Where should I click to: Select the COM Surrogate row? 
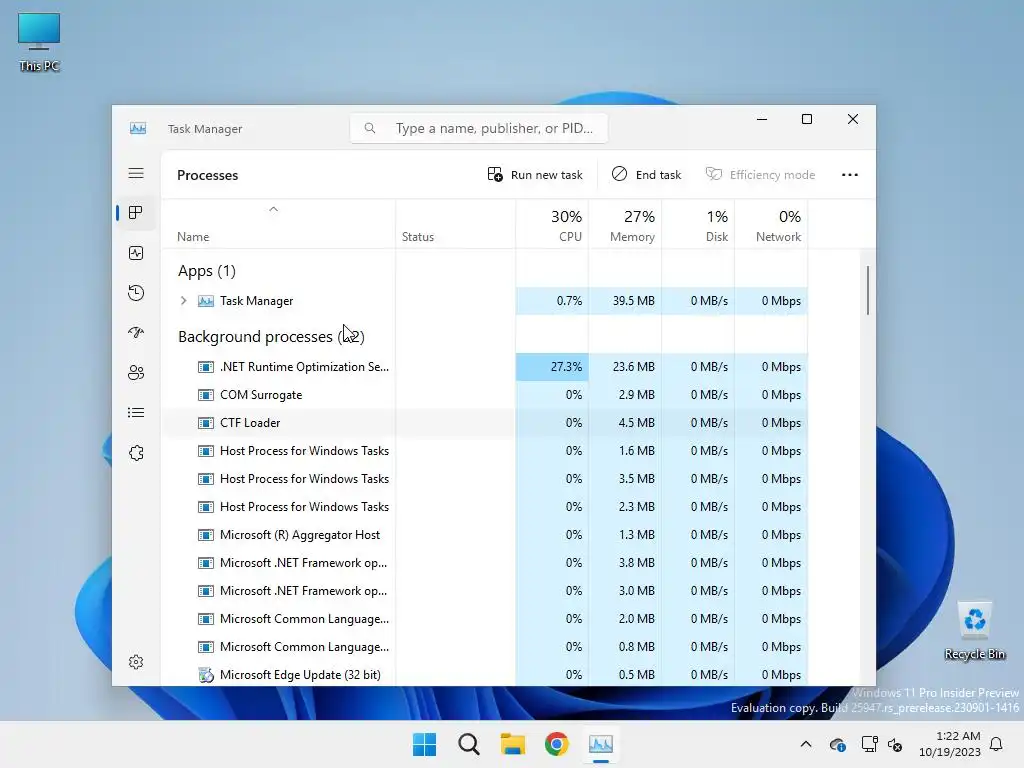click(x=484, y=395)
